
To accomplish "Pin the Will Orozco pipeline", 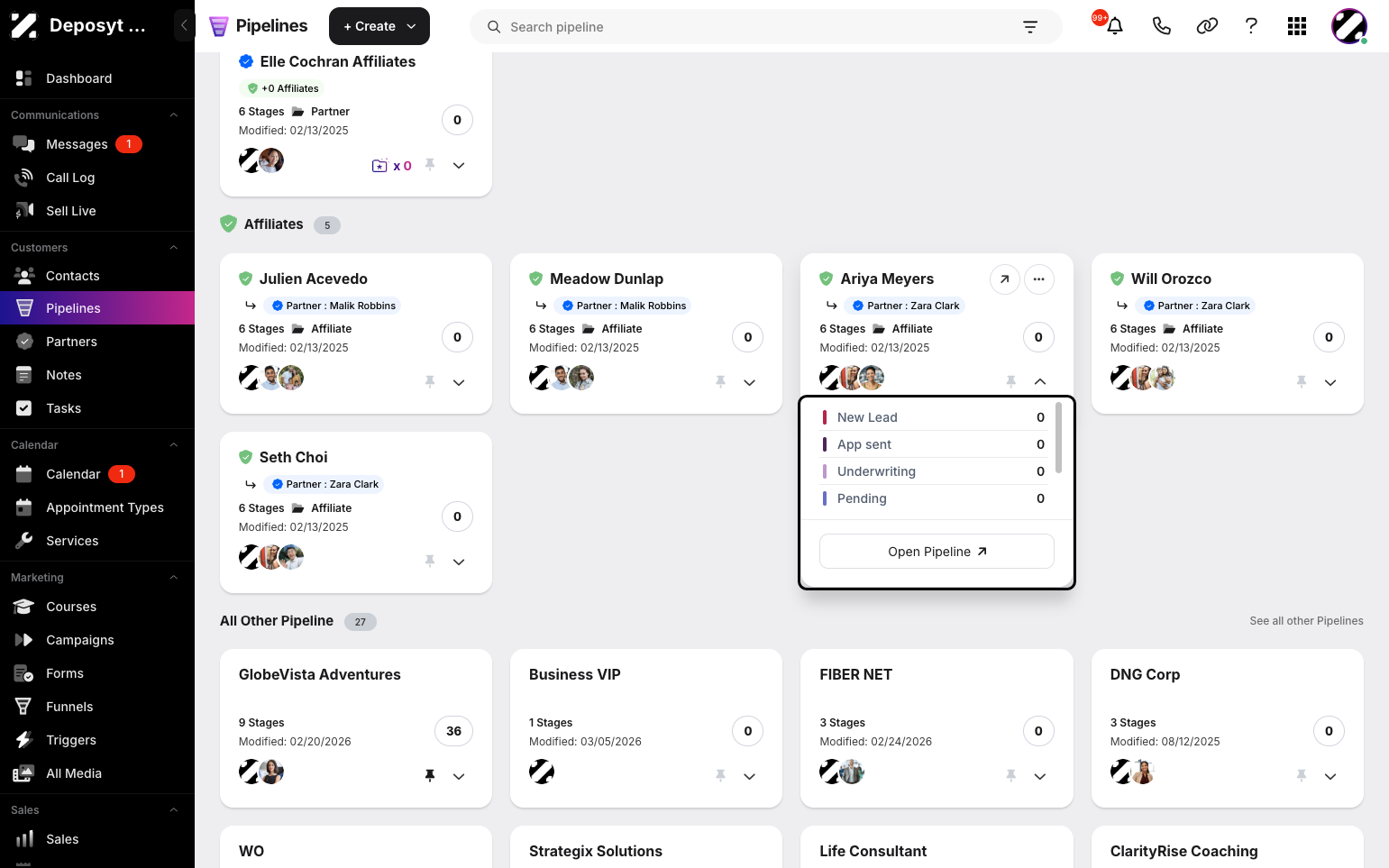I will tap(1302, 382).
